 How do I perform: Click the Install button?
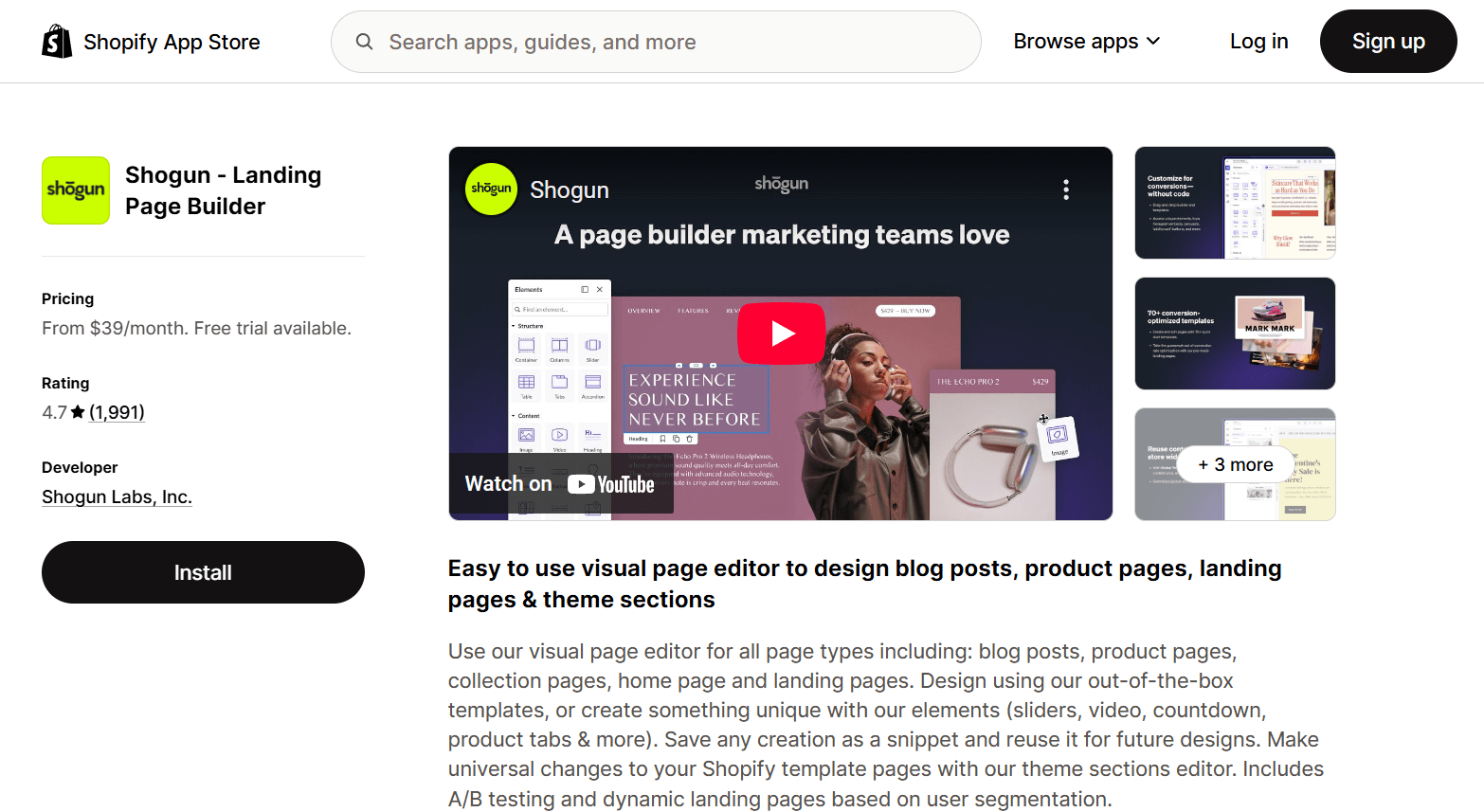[x=203, y=572]
